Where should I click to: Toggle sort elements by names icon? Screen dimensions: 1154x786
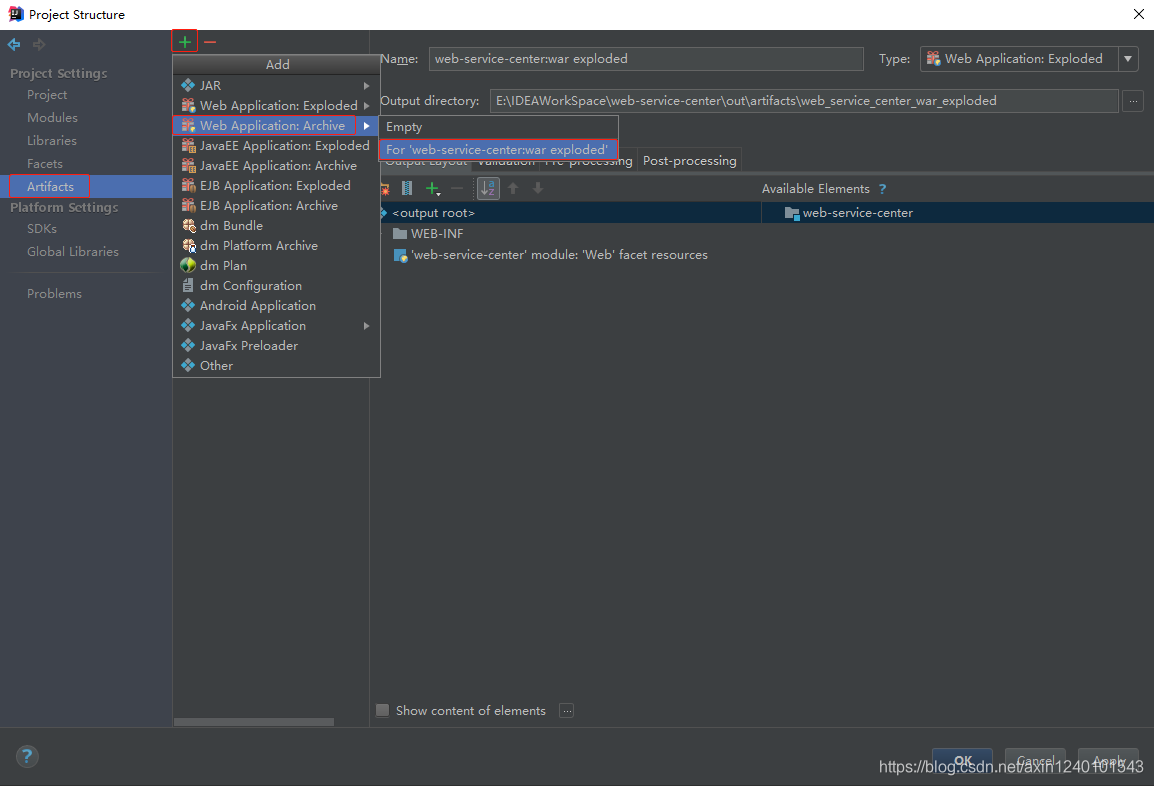tap(488, 189)
